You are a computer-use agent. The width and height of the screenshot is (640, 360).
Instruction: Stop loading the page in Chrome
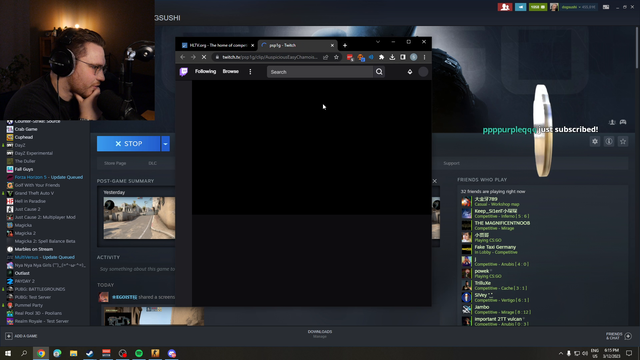coord(204,57)
